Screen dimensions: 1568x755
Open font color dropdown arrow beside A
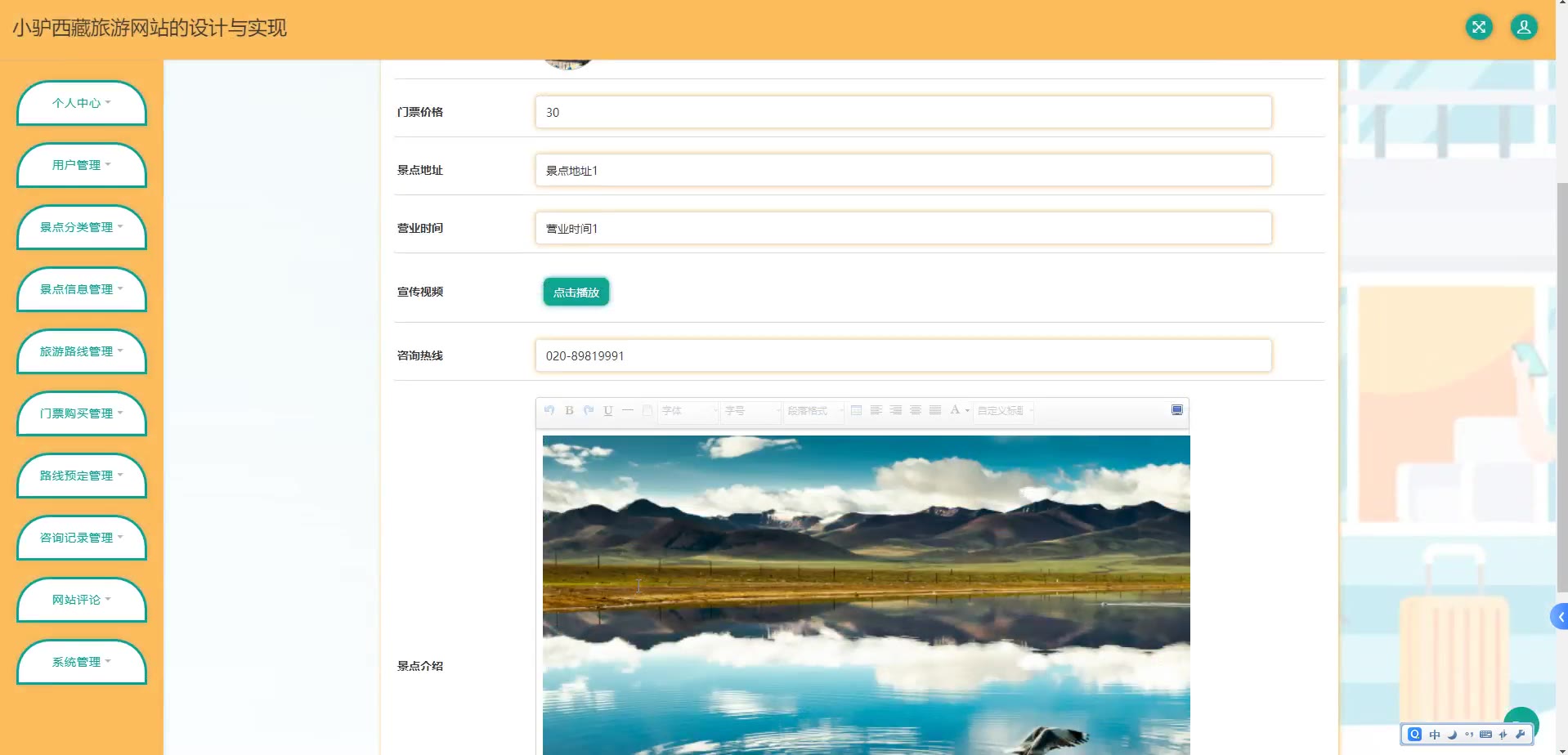click(x=967, y=411)
